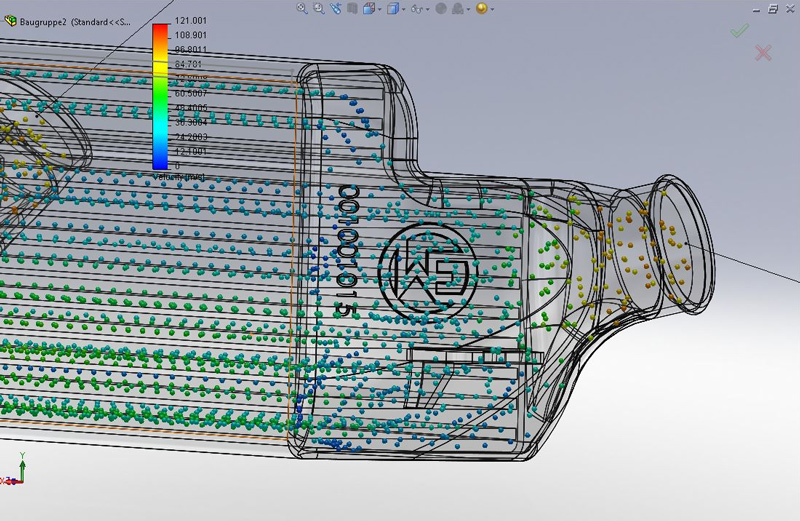Open the View Settings dropdown arrow
This screenshot has height=521, width=800.
492,9
